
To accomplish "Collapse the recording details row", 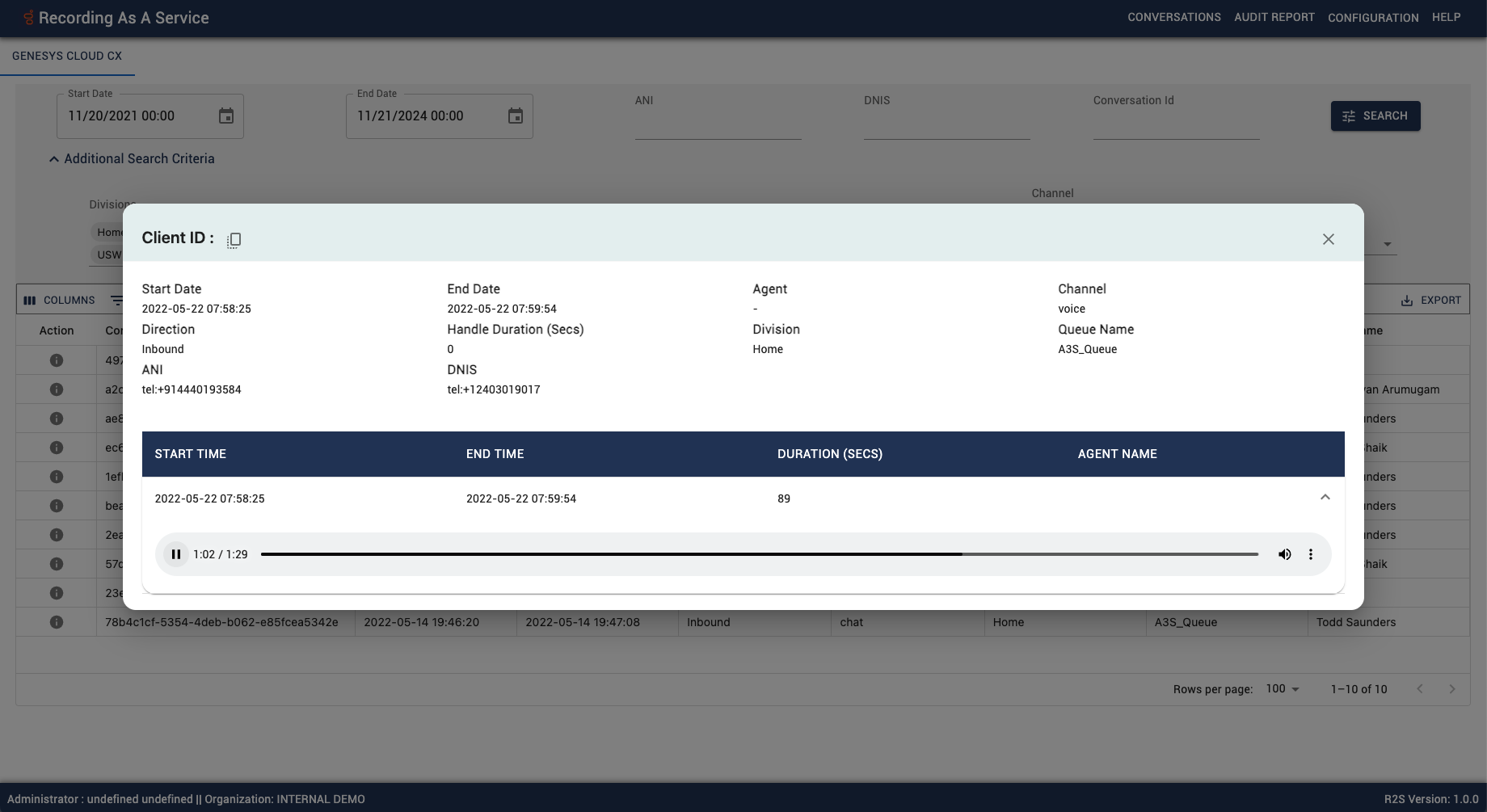I will [x=1325, y=498].
